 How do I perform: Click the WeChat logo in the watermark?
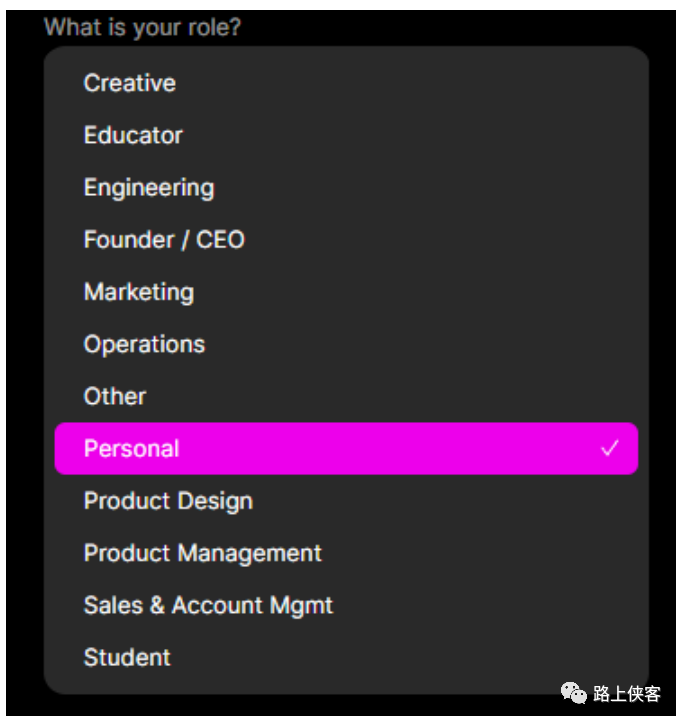pos(574,693)
